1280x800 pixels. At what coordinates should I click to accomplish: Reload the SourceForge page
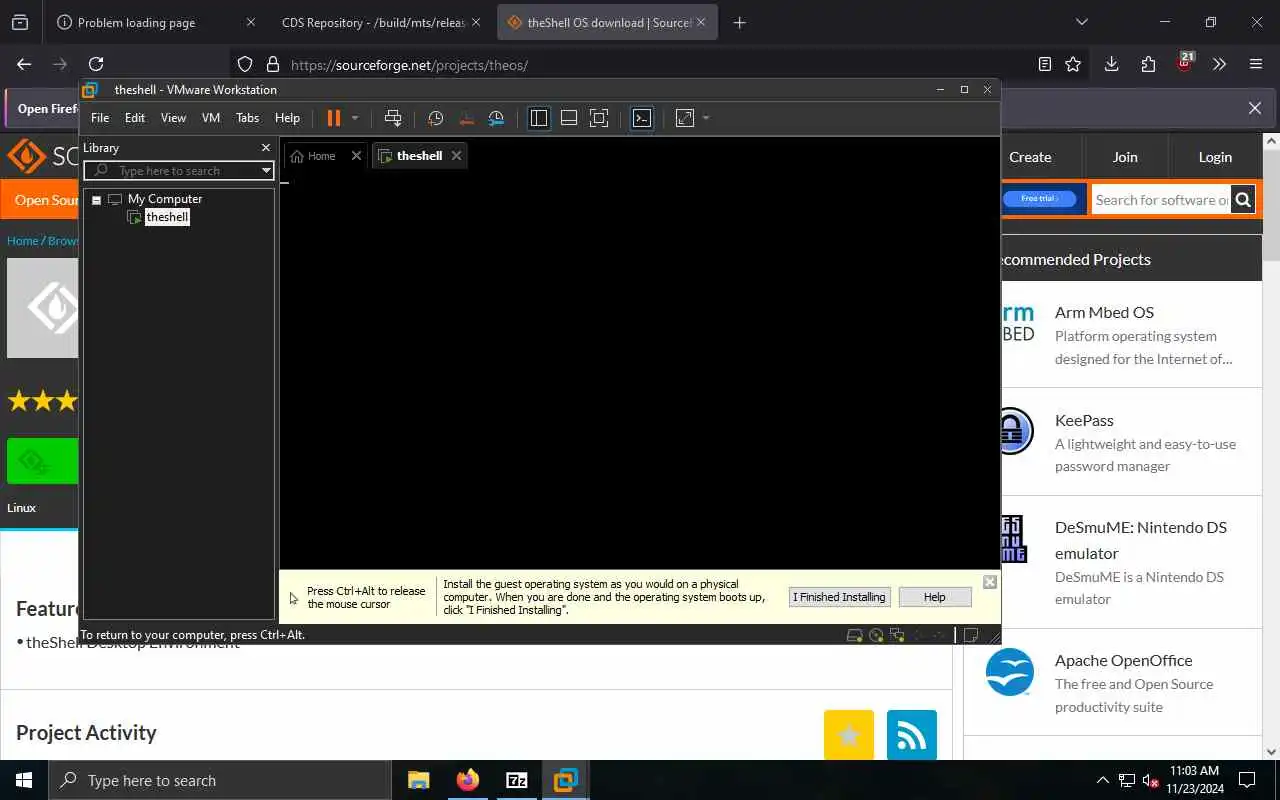pyautogui.click(x=96, y=64)
